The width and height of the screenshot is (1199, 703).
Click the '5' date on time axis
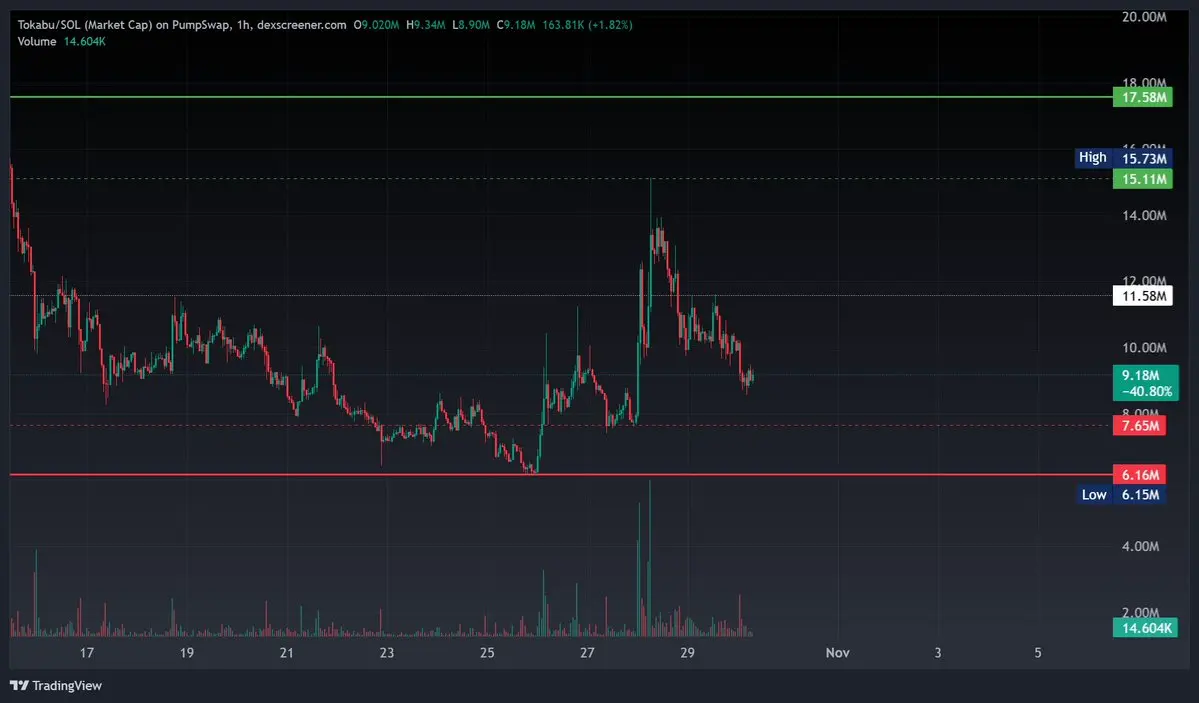click(1038, 653)
